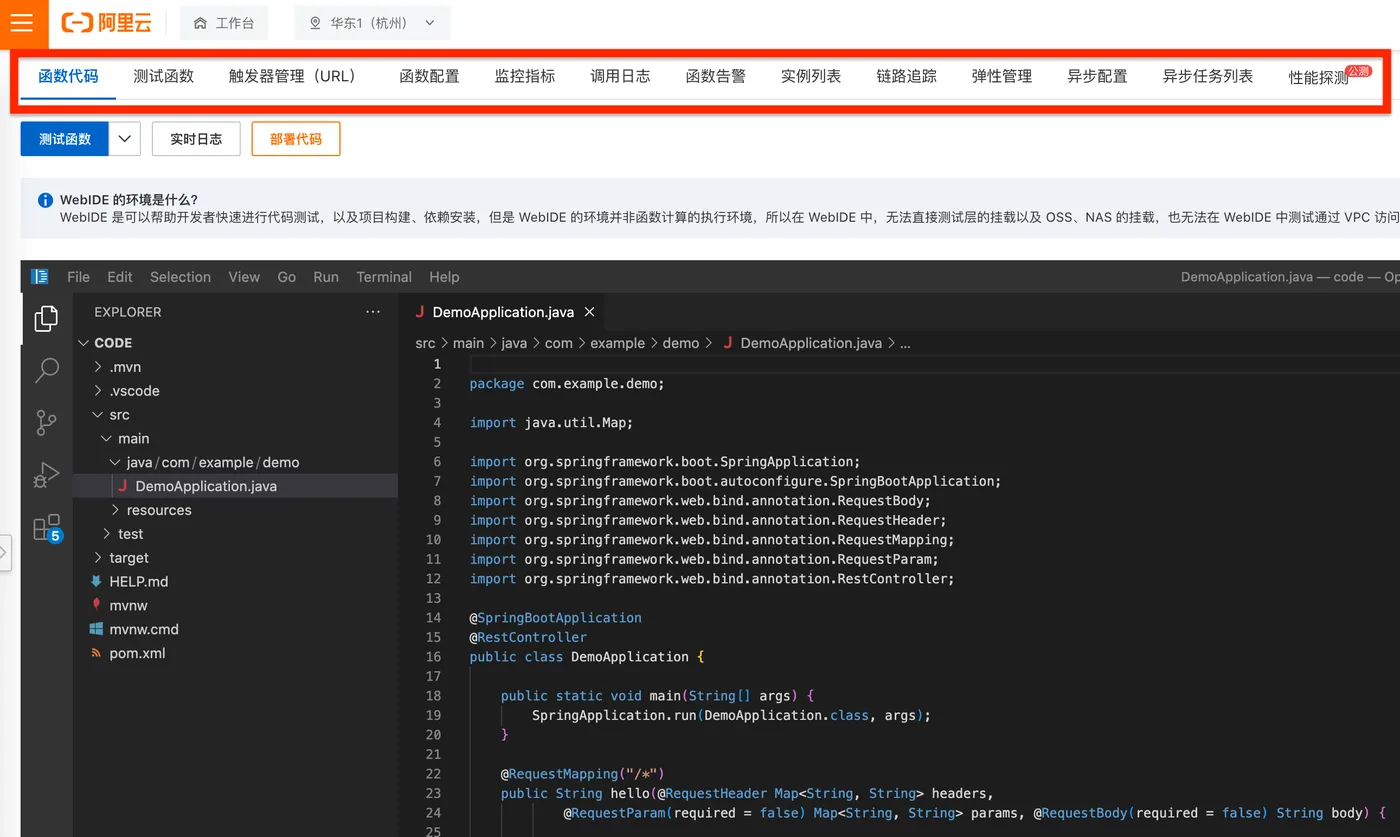Switch to the 链路追踪 tab
The height and width of the screenshot is (837, 1400).
pos(907,76)
